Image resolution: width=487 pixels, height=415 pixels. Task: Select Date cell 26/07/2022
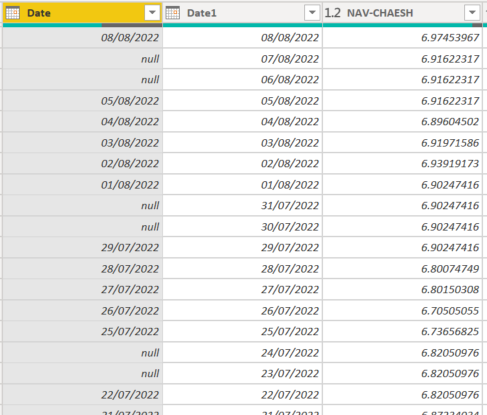tap(82, 311)
